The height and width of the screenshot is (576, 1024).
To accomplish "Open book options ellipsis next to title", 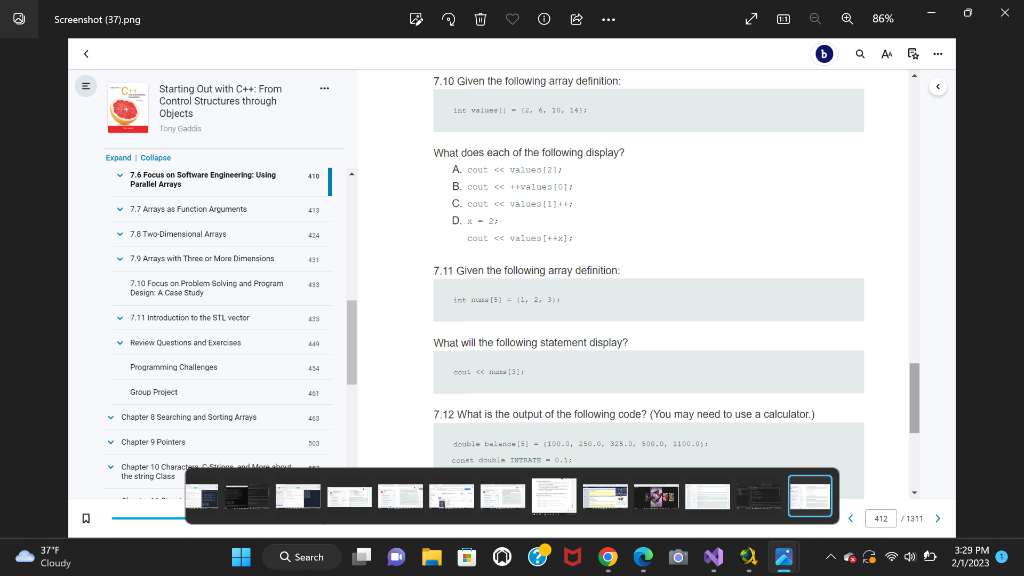I will 325,88.
